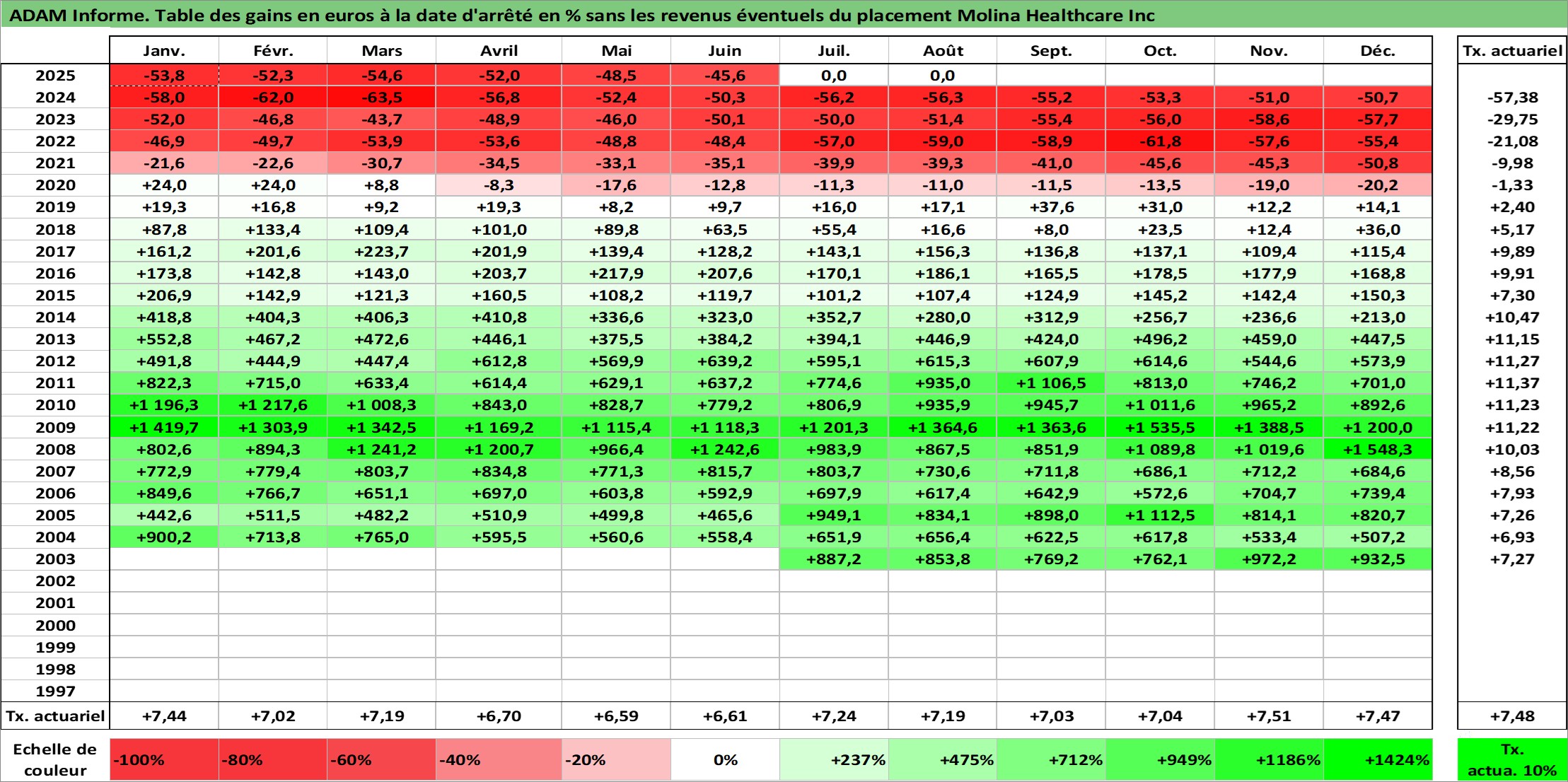This screenshot has width=1568, height=782.
Task: Click the +1424% green color scale swatch
Action: [x=1378, y=760]
